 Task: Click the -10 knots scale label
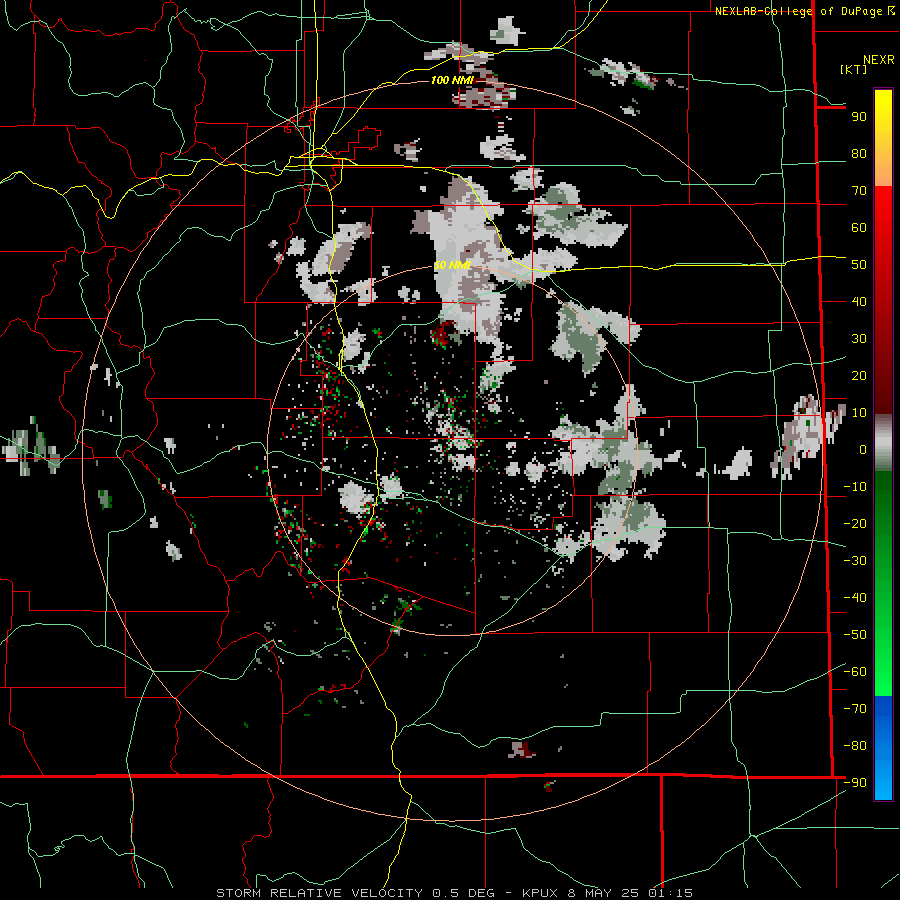click(855, 487)
